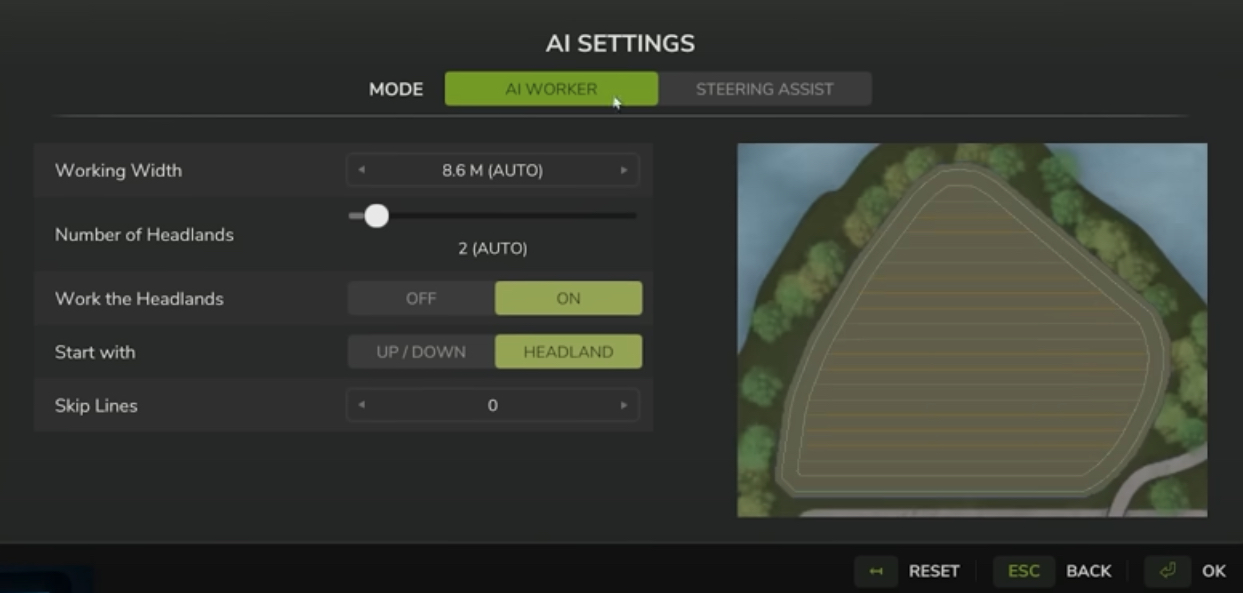Decrease Skip Lines with left arrow
1243x593 pixels.
(x=361, y=405)
